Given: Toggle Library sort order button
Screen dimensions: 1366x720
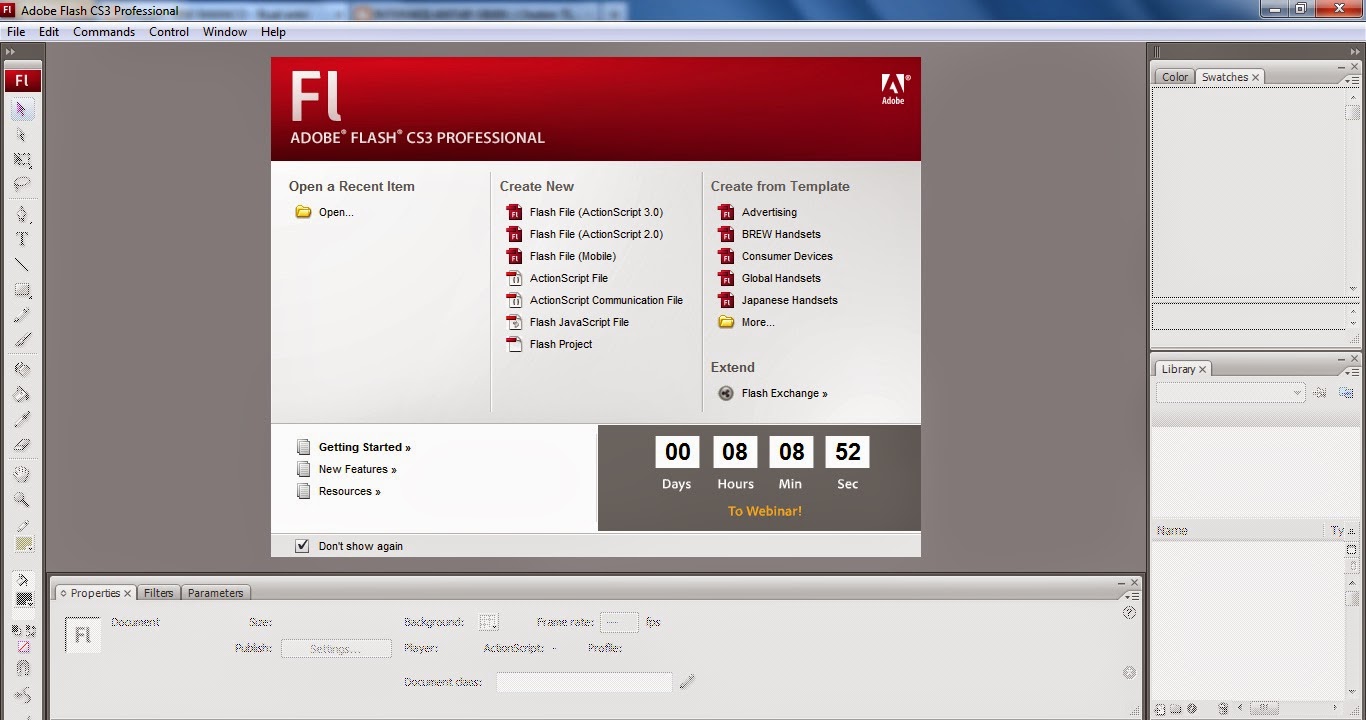Looking at the screenshot, I should [1352, 531].
